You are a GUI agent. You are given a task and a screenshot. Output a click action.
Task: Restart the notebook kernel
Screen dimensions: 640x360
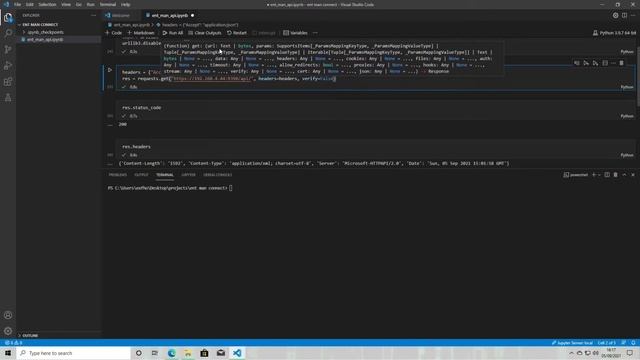[237, 33]
